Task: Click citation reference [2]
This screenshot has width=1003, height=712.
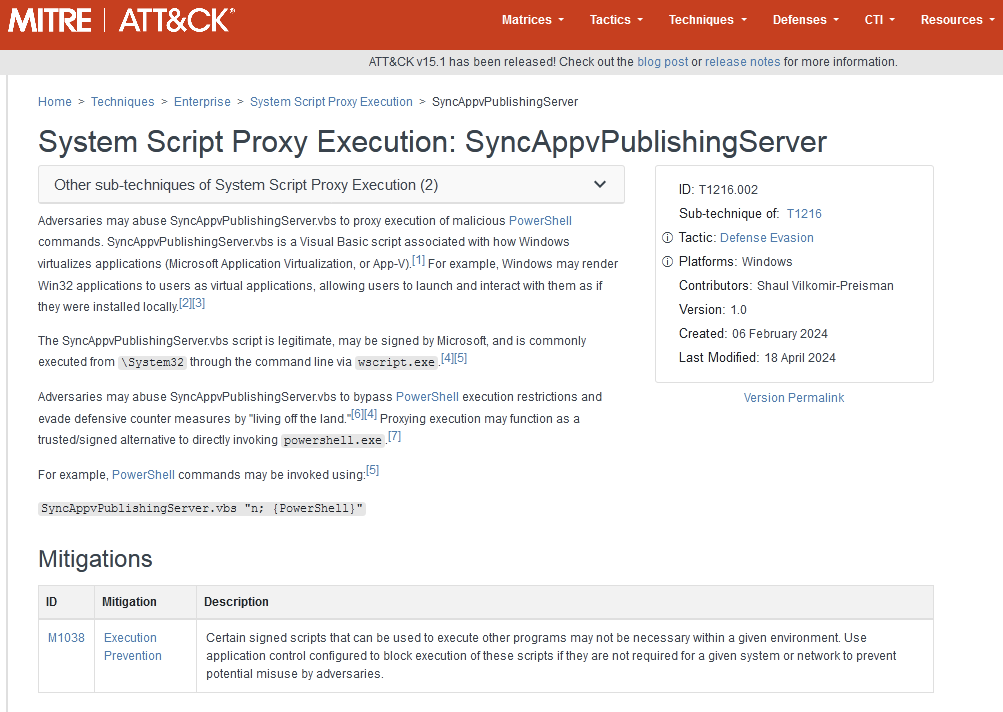Action: (x=186, y=303)
